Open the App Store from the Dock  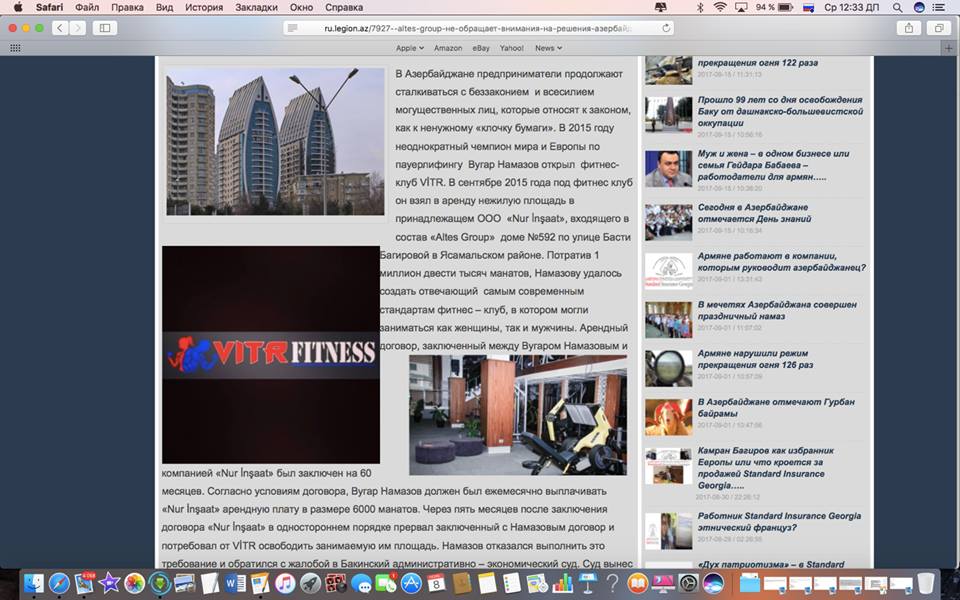(411, 583)
